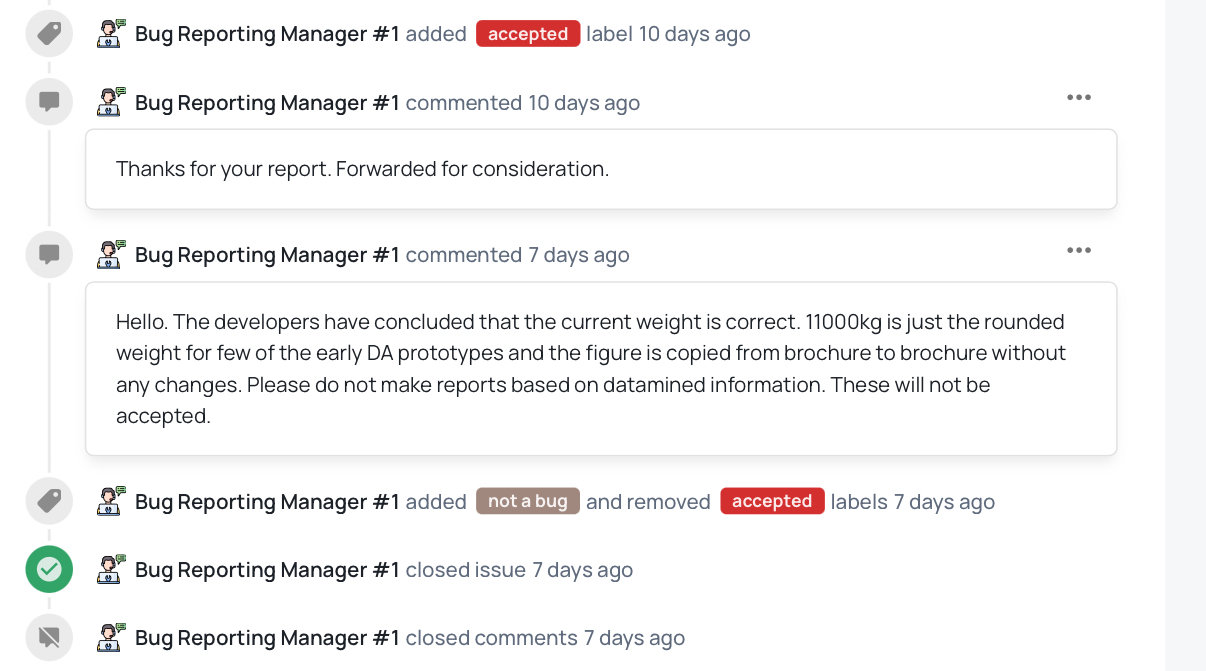Click the author name on the 7 days ago comment

pos(267,255)
